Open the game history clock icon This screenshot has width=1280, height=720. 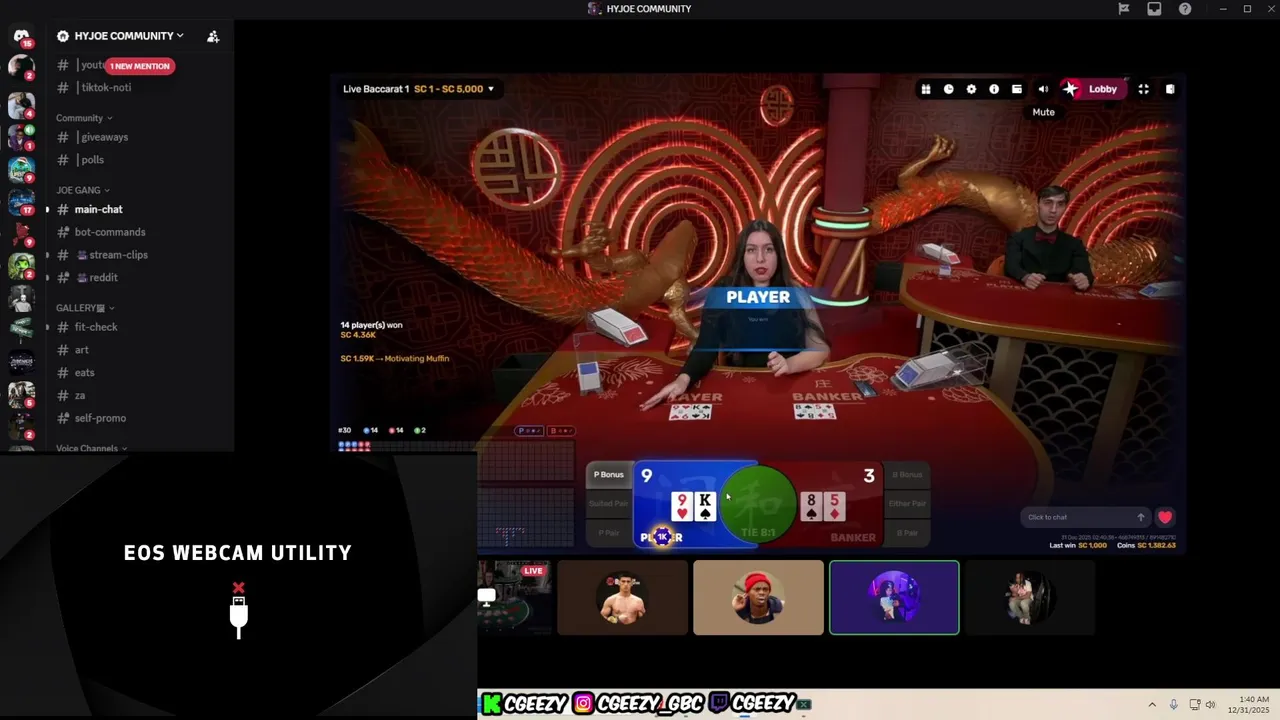tap(949, 89)
